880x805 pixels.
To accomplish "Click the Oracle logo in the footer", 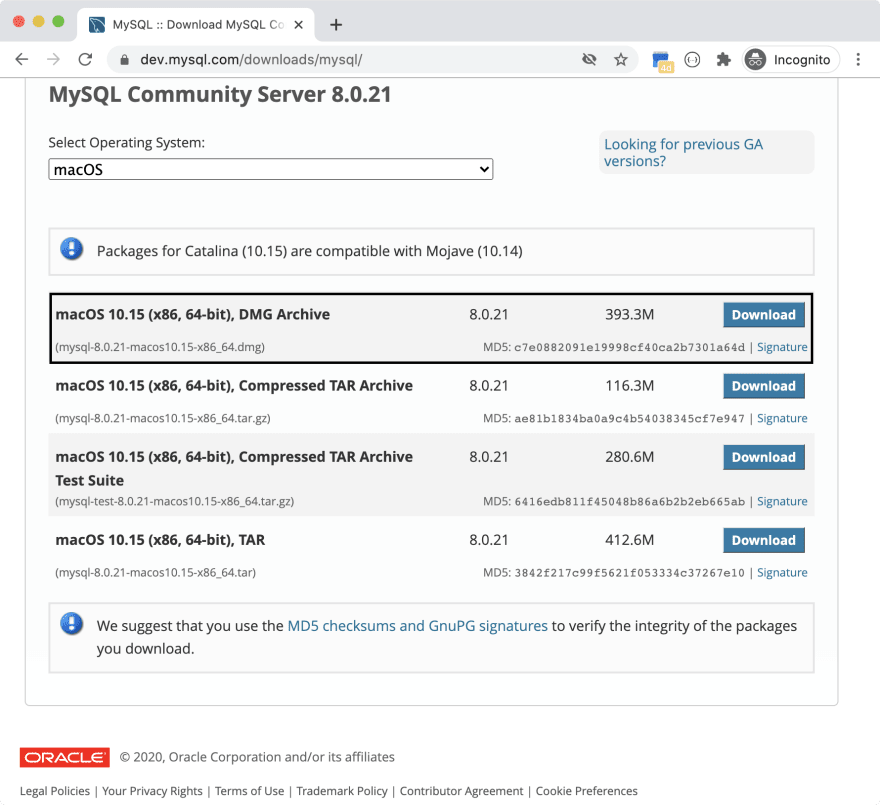I will (65, 757).
